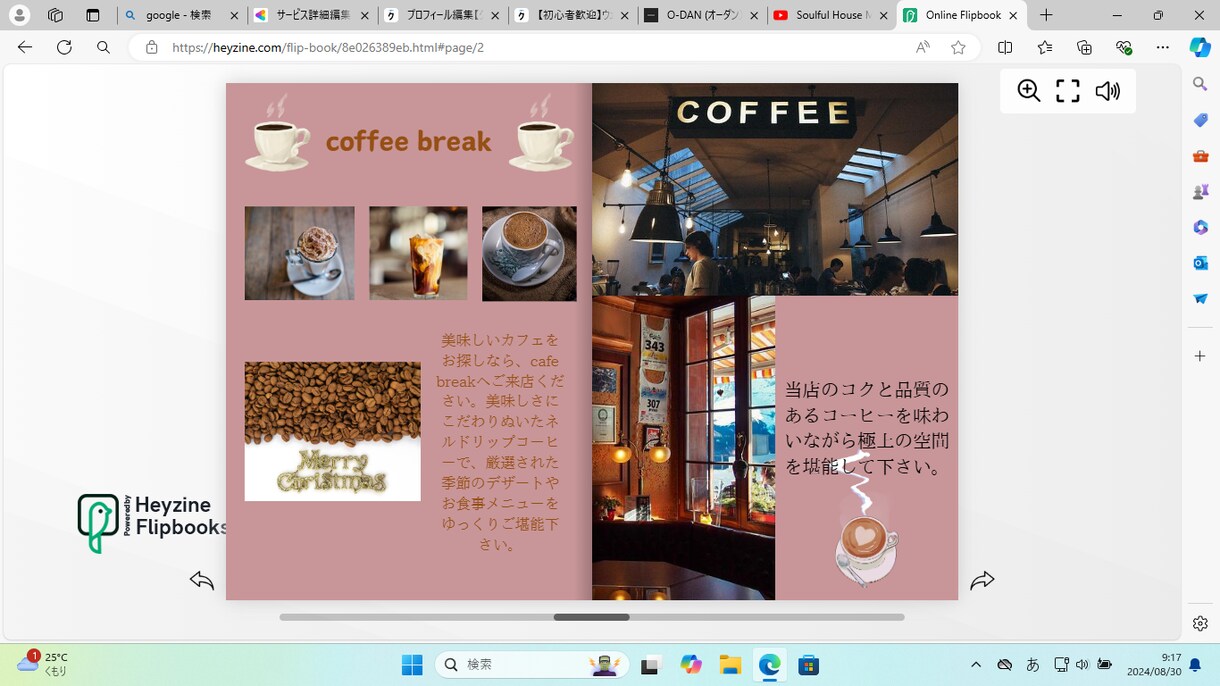Mute the flipbook page-turn sound
The height and width of the screenshot is (686, 1220).
pos(1107,91)
